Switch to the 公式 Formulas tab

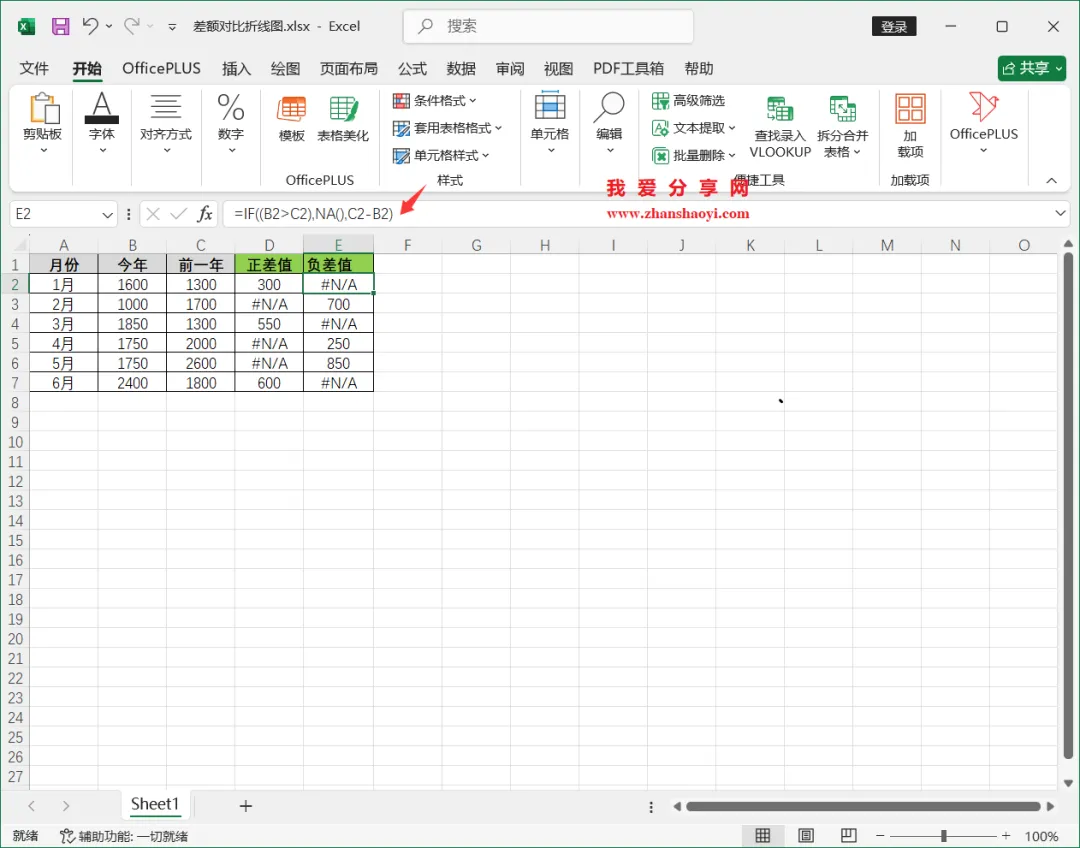click(412, 68)
